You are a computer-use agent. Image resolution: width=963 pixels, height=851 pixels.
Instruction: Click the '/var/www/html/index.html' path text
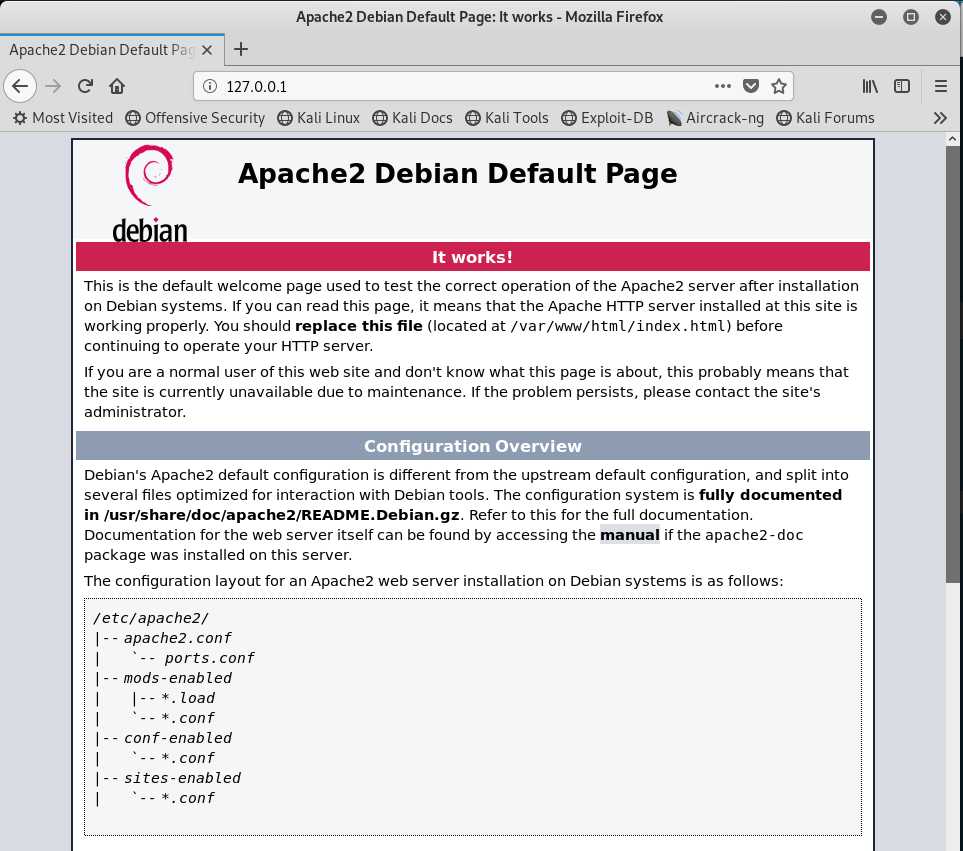point(618,326)
